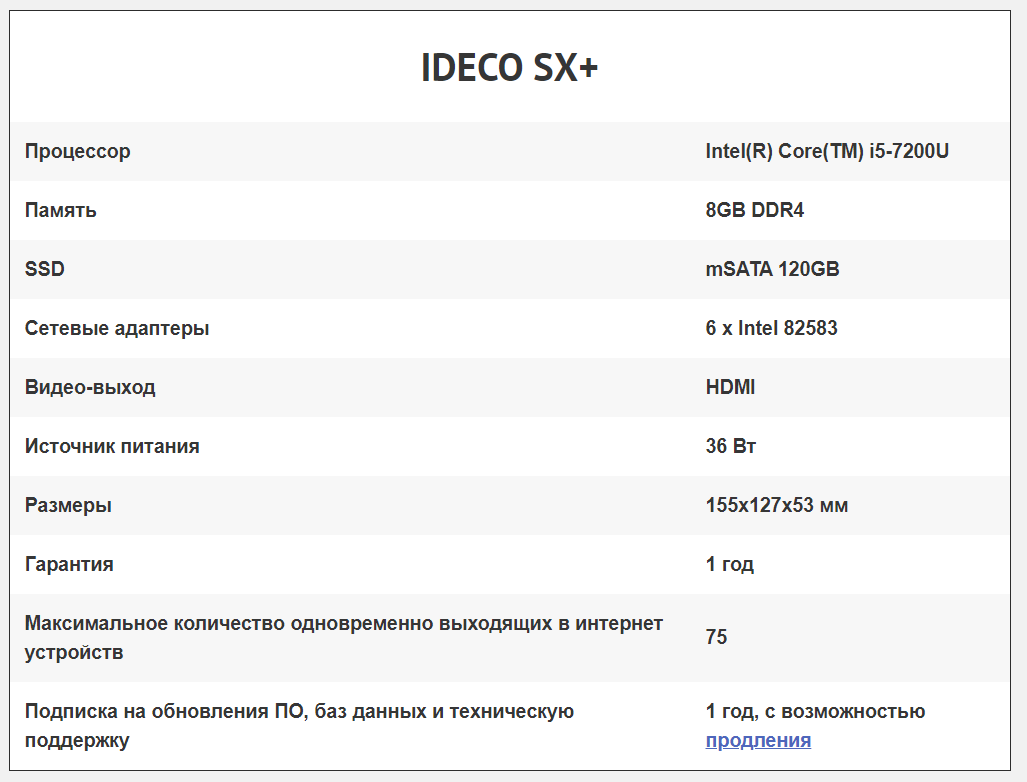Click the 'Размеры' row label

pyautogui.click(x=68, y=506)
